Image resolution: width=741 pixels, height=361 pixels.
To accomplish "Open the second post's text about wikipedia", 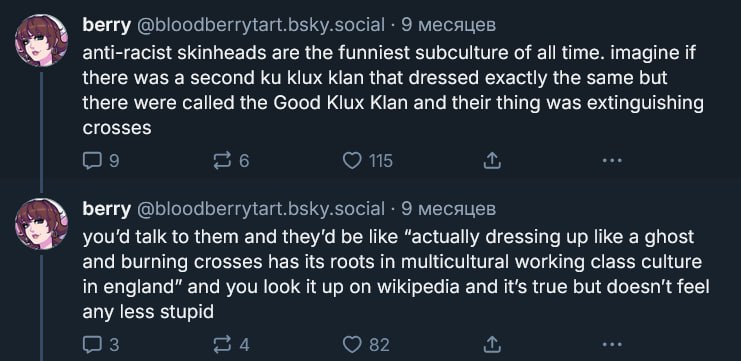I will [x=396, y=274].
